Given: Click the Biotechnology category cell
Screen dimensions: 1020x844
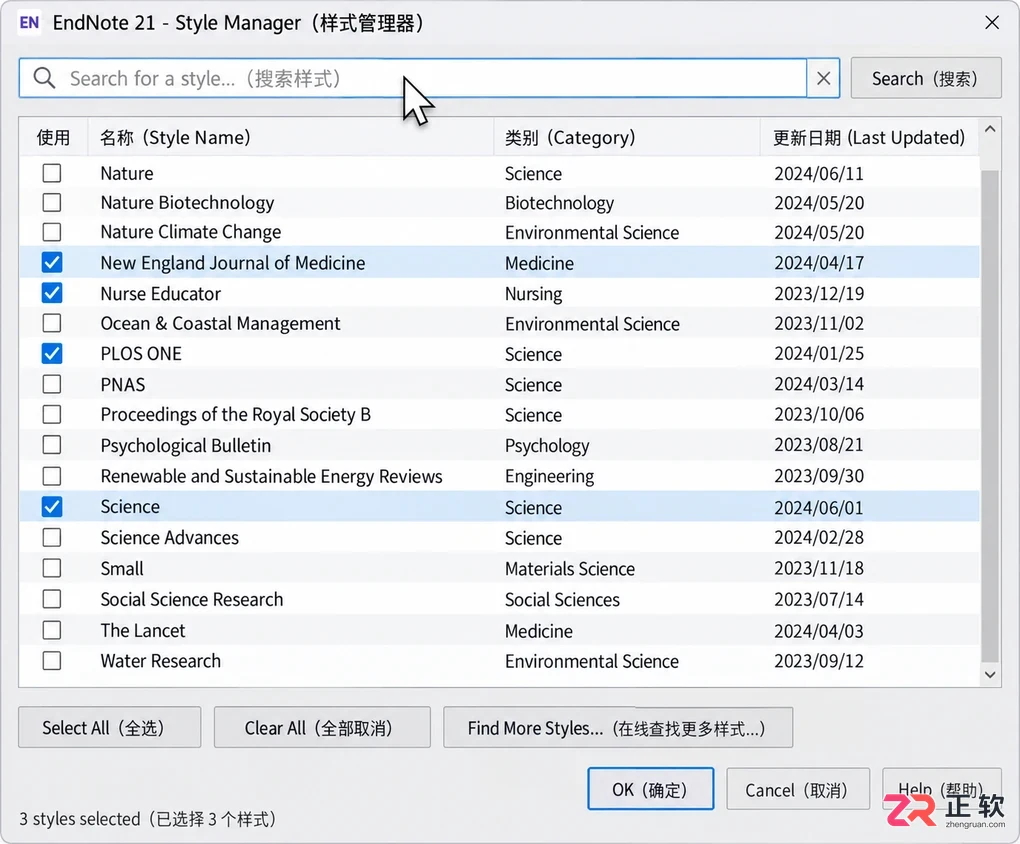Looking at the screenshot, I should pyautogui.click(x=559, y=203).
